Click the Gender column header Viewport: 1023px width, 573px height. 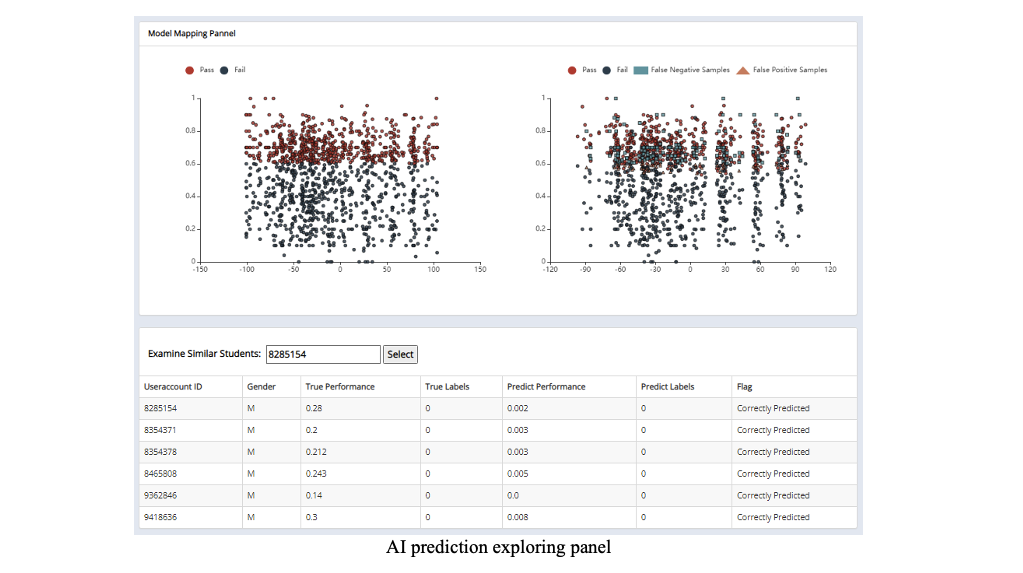point(261,386)
